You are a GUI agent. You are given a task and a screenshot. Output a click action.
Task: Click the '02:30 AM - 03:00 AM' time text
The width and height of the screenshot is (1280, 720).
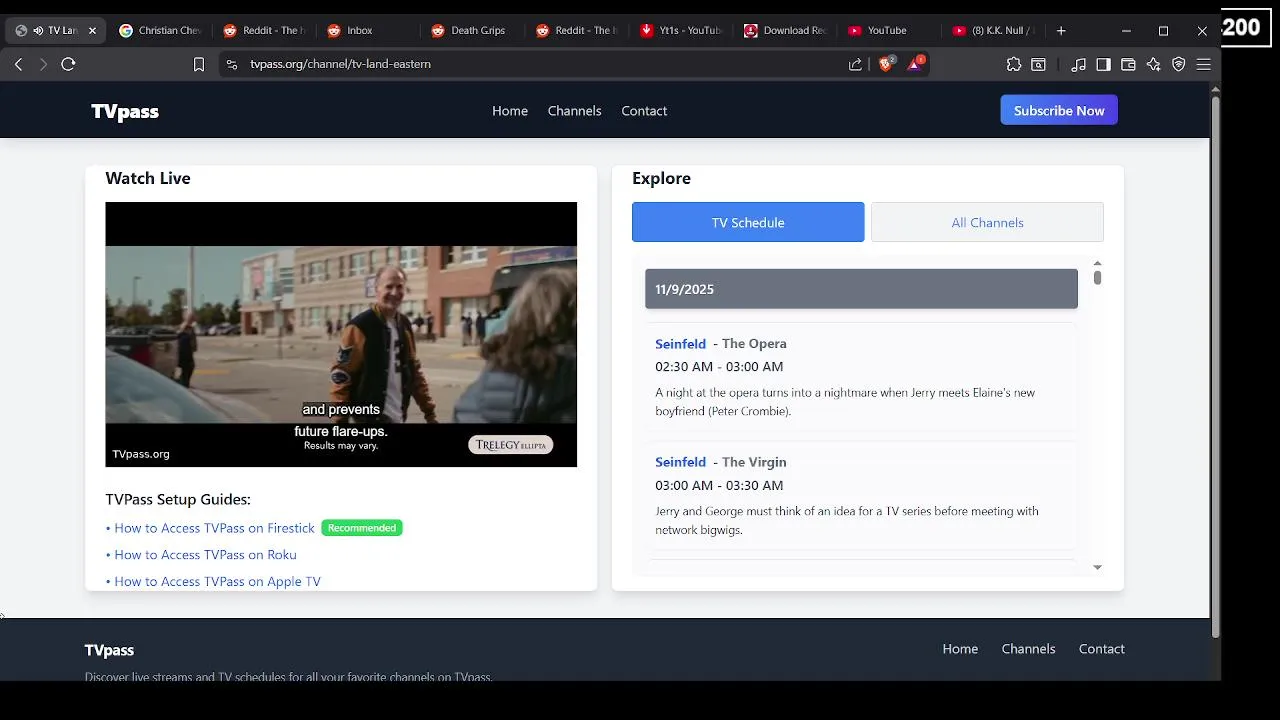(x=719, y=367)
